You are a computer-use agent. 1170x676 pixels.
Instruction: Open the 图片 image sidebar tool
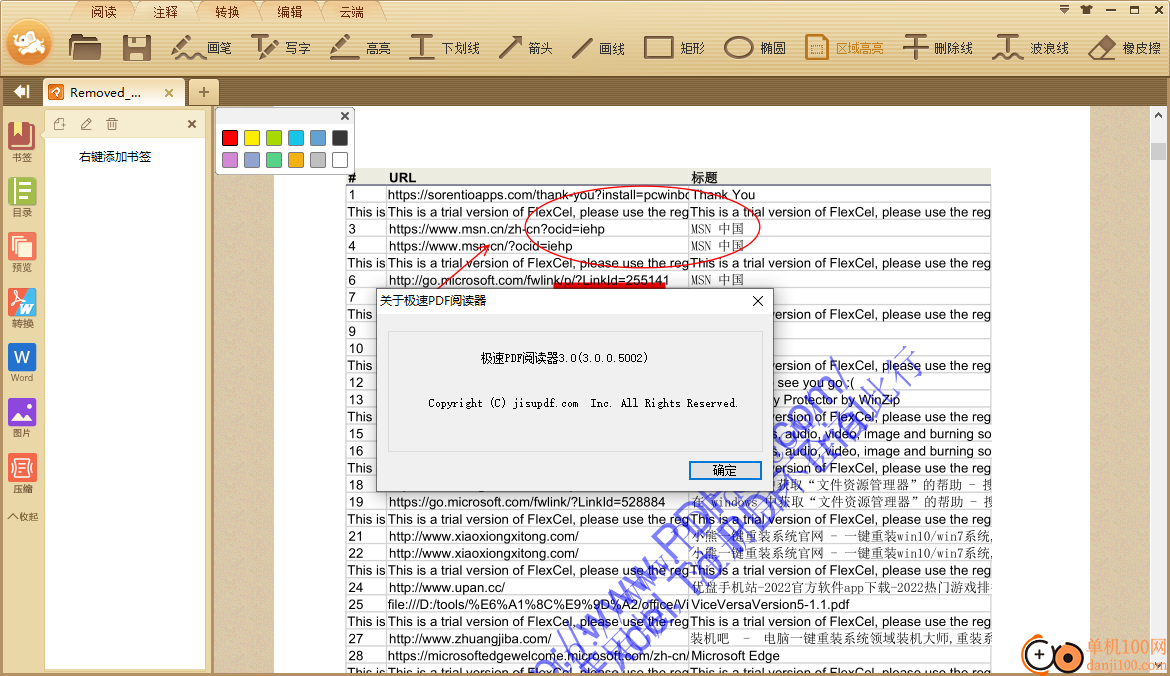[22, 418]
